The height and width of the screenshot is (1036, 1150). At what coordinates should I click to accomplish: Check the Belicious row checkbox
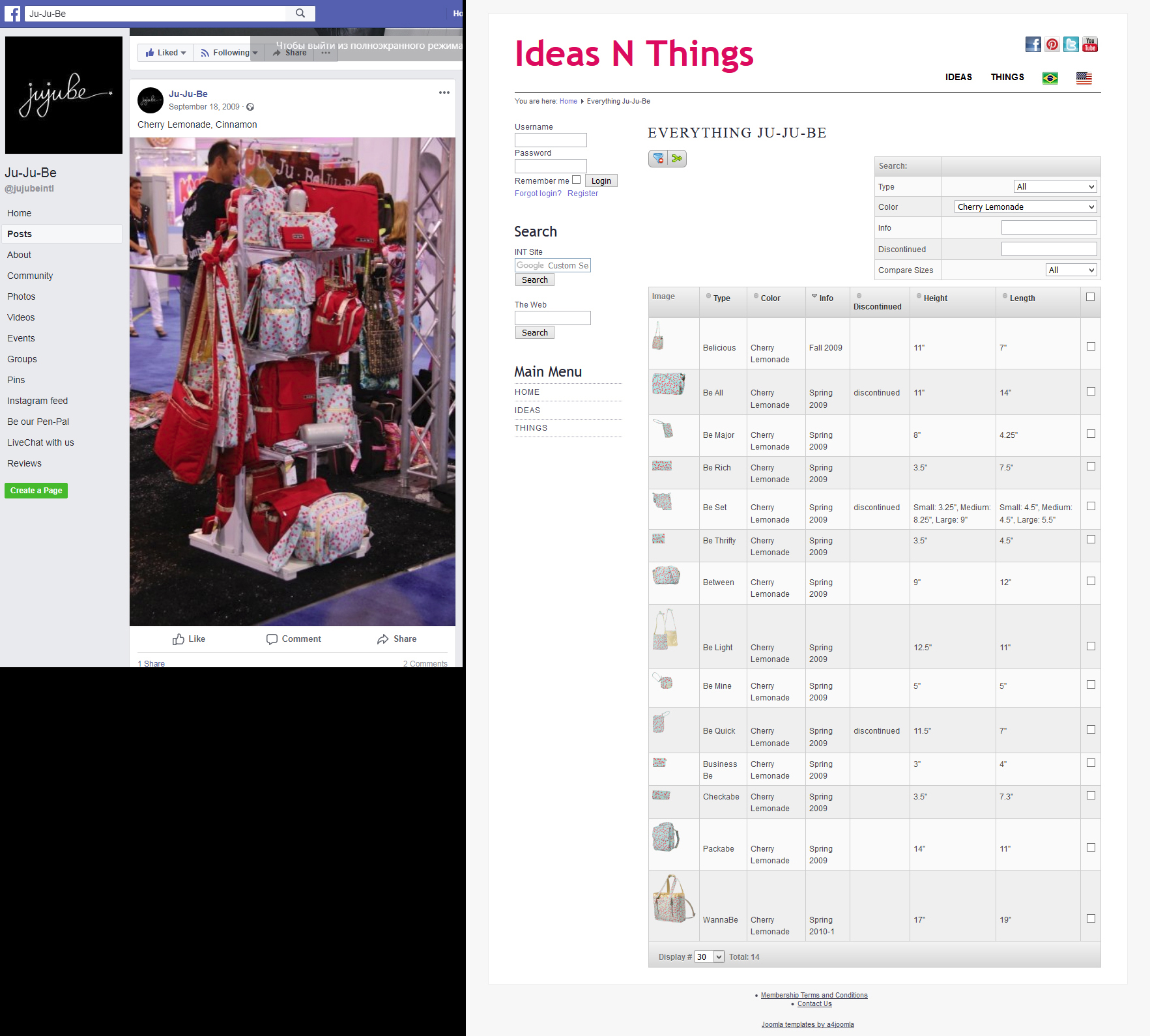pos(1091,347)
